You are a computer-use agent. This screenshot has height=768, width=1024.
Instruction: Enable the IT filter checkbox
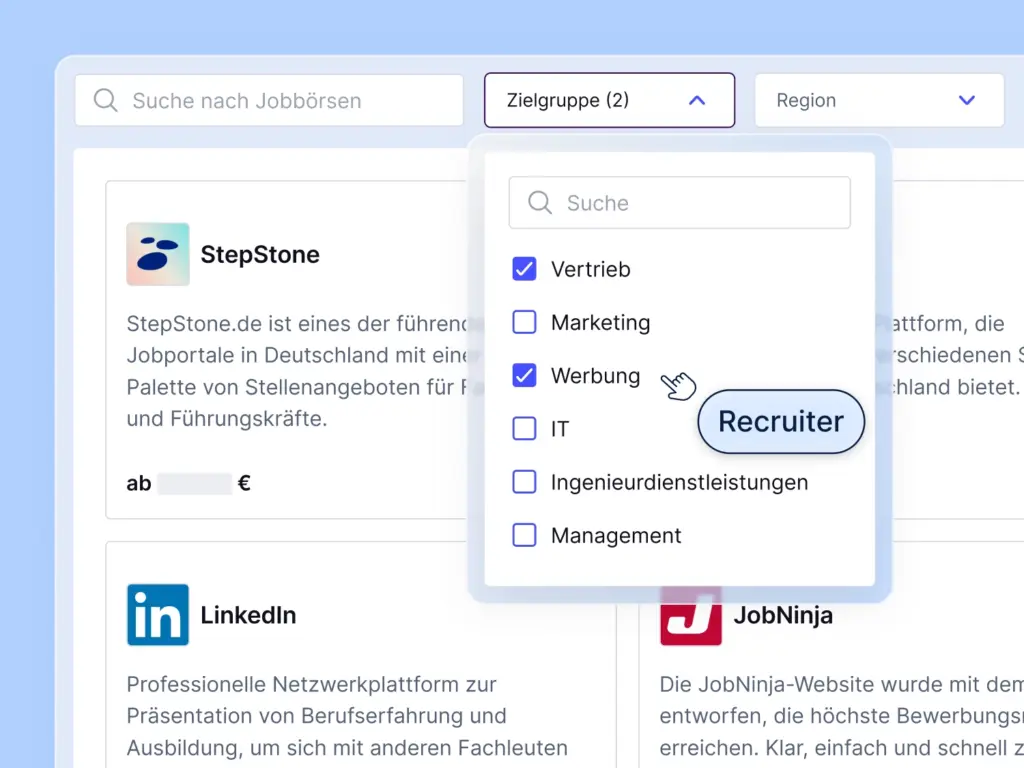[524, 428]
